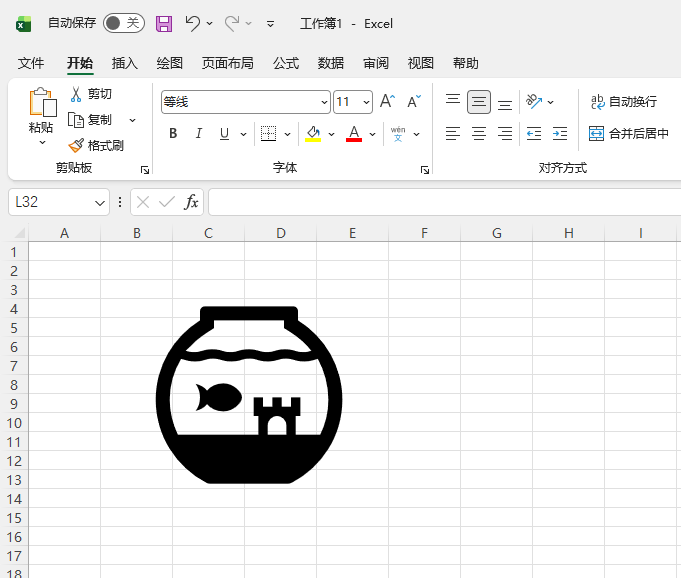Screen dimensions: 681x578
Task: Activate the Format Painter (格式刷)
Action: [96, 145]
